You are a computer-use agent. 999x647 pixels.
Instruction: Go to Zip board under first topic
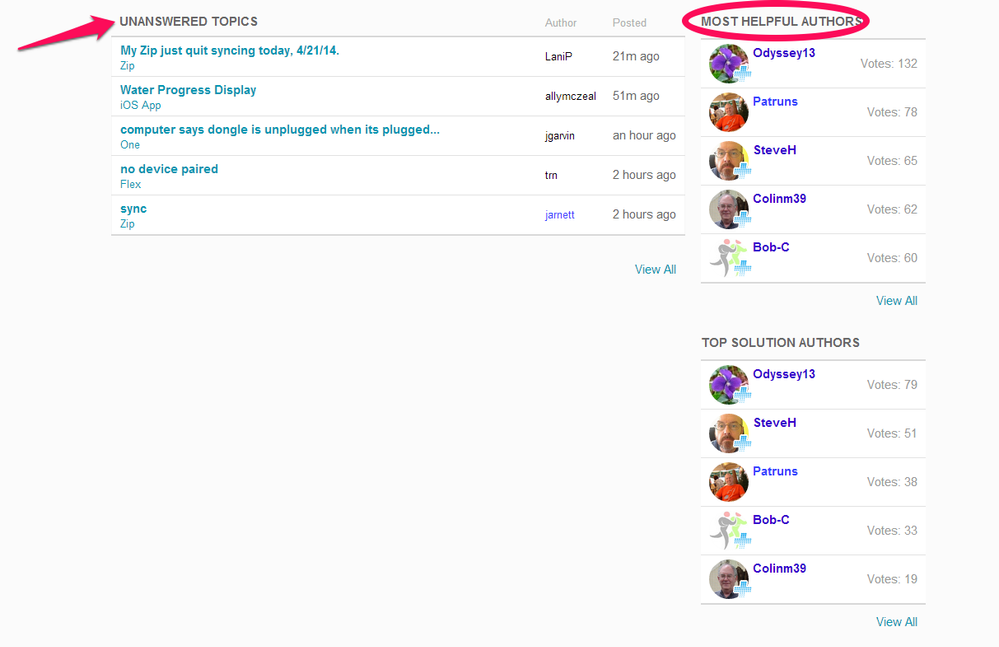127,66
